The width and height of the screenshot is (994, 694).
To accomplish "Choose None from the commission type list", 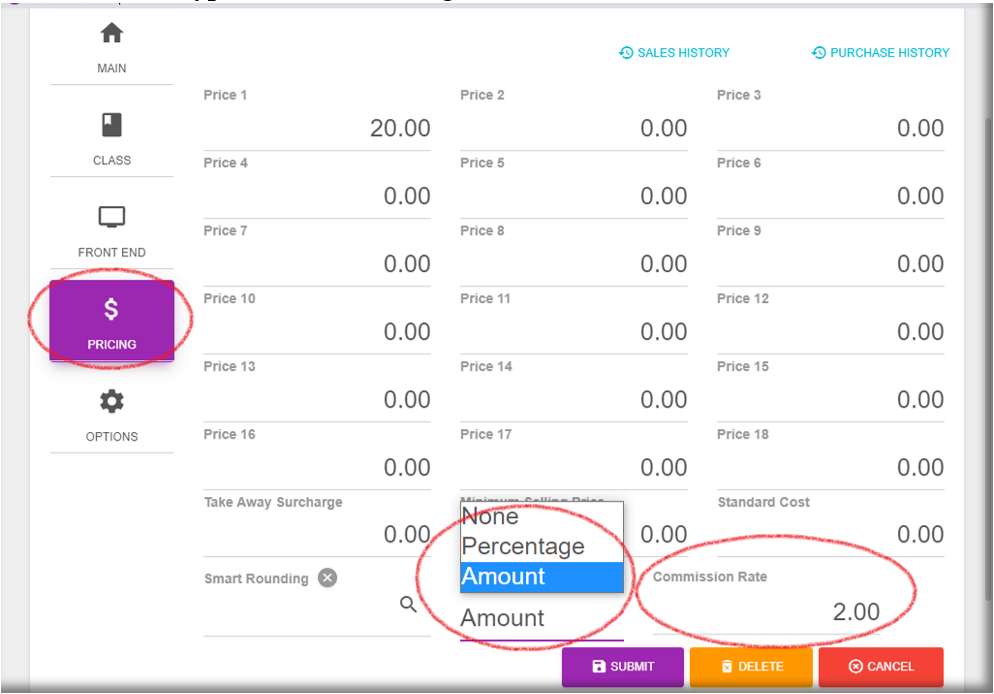I will [541, 517].
